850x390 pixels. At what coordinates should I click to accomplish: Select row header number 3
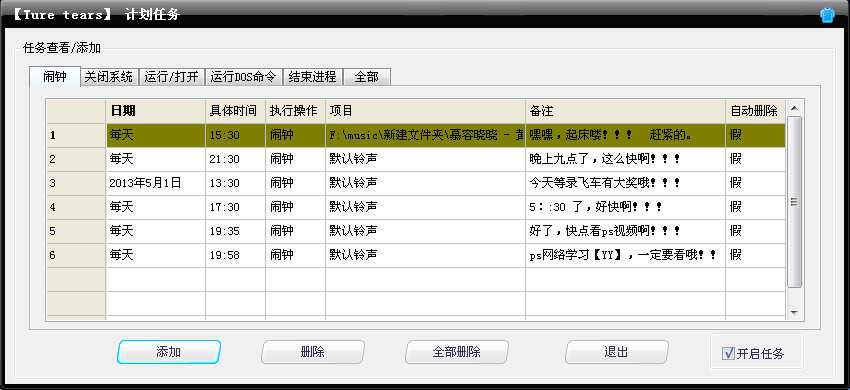(76, 183)
